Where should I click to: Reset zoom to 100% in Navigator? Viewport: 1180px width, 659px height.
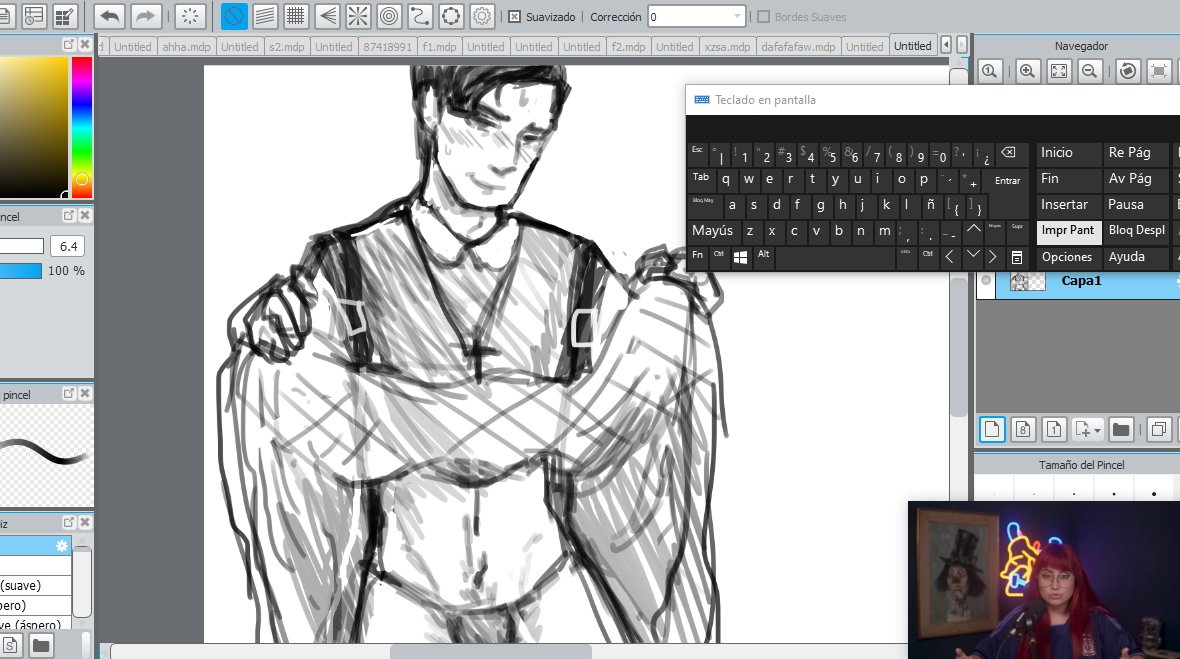pos(990,71)
